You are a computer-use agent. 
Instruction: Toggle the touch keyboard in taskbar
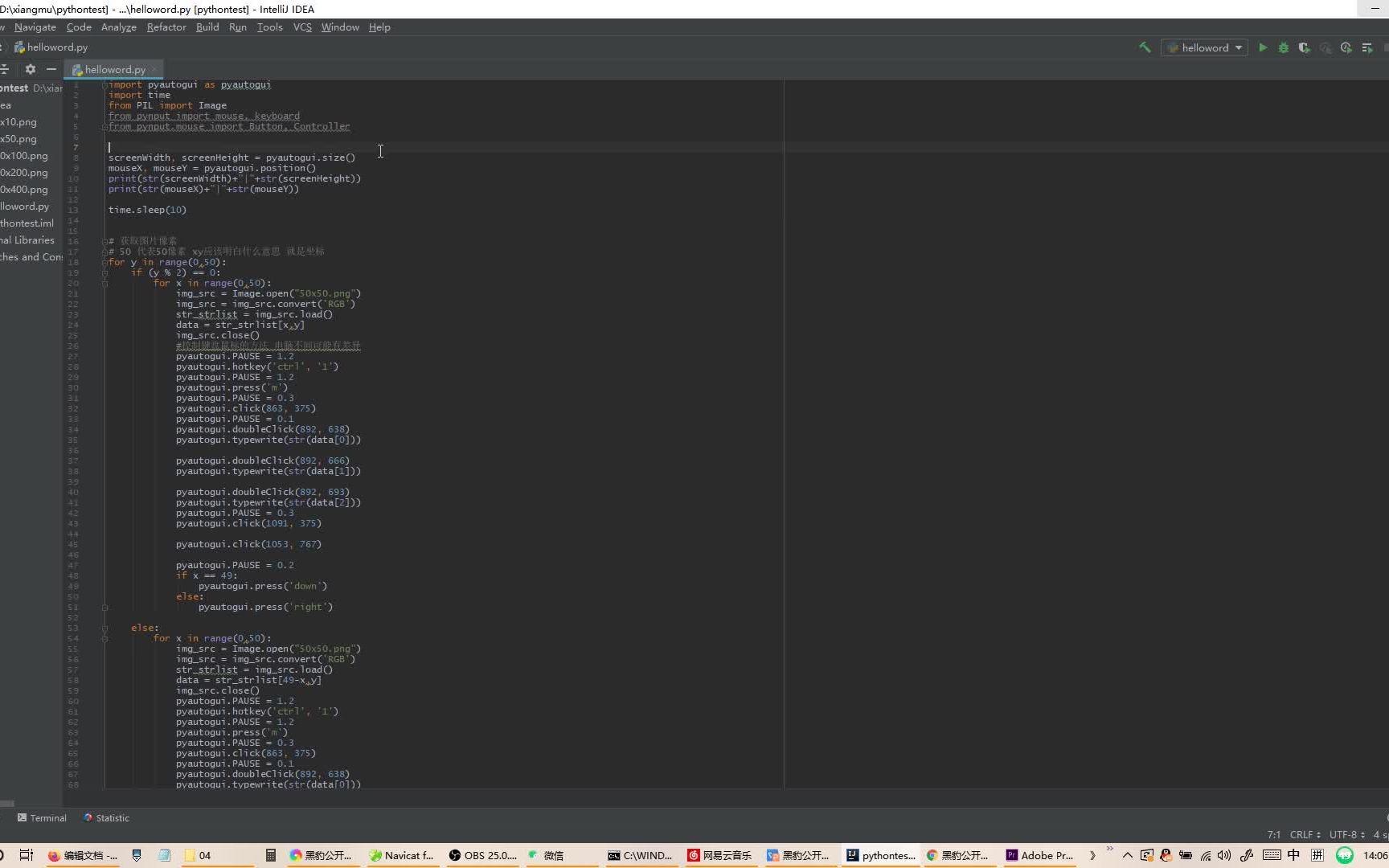pyautogui.click(x=1272, y=855)
